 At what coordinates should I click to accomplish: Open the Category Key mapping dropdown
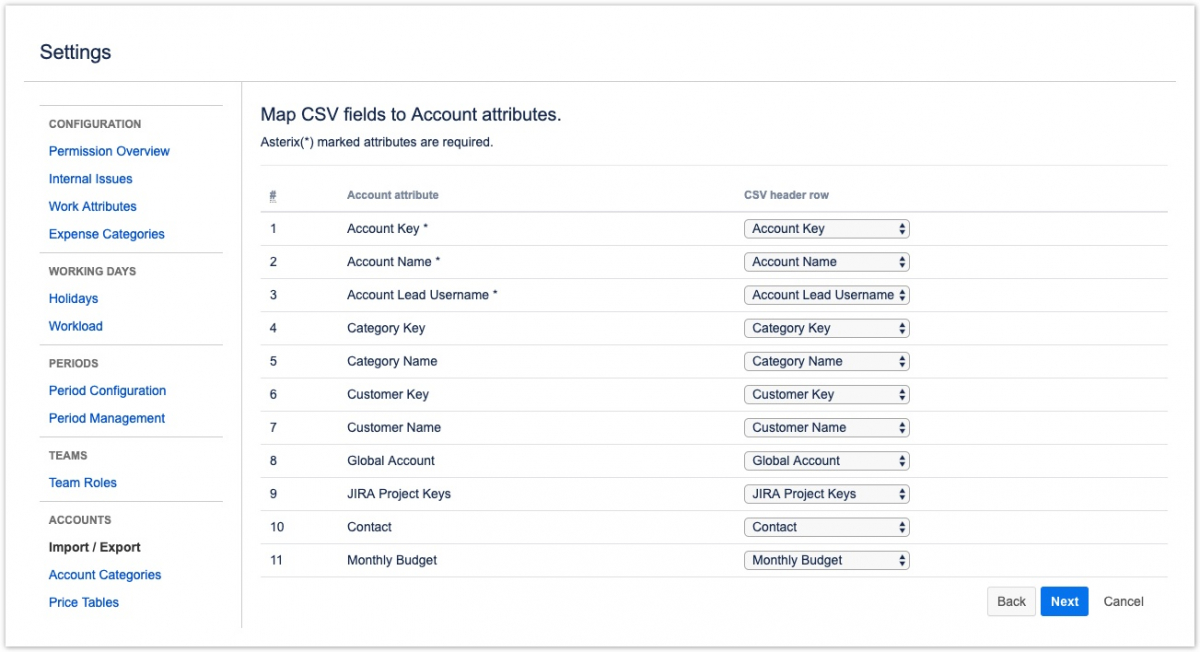[x=826, y=328]
